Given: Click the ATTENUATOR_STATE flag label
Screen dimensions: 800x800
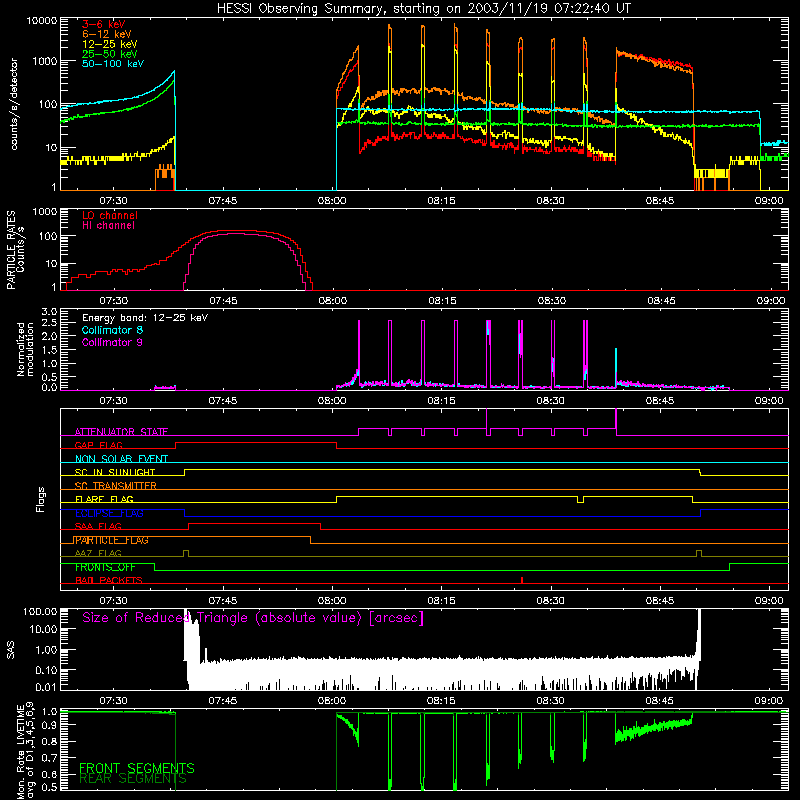Looking at the screenshot, I should 121,432.
